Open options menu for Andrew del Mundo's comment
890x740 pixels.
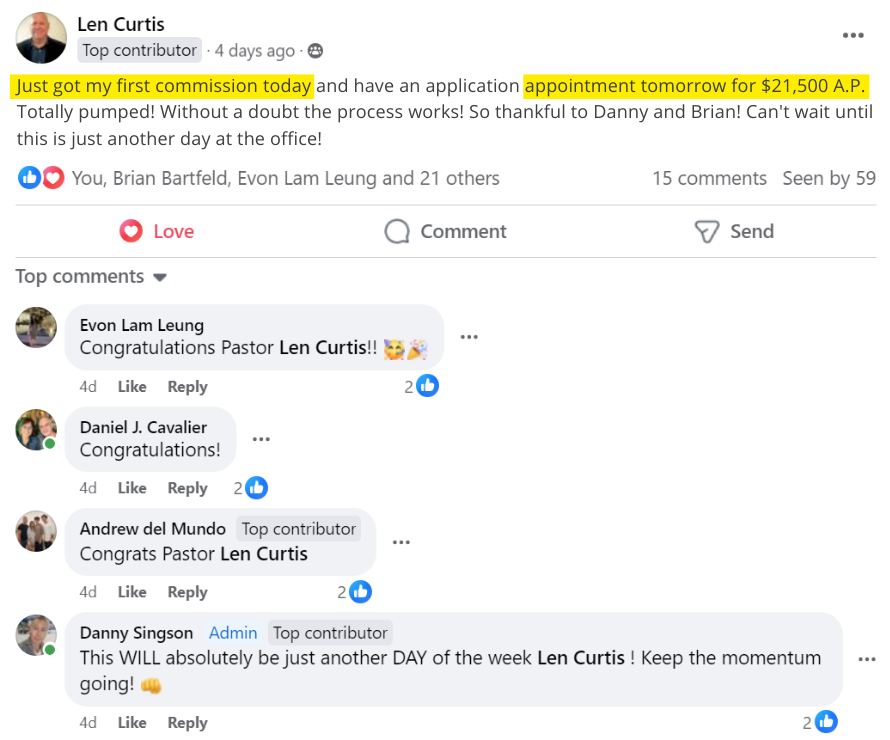pyautogui.click(x=401, y=542)
